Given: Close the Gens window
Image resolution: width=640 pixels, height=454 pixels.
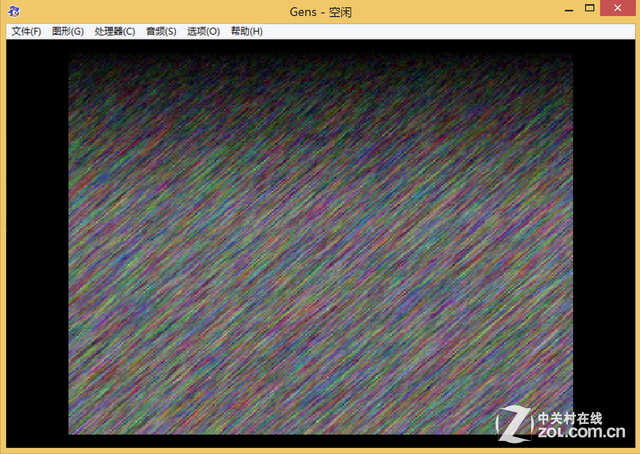Looking at the screenshot, I should (618, 8).
